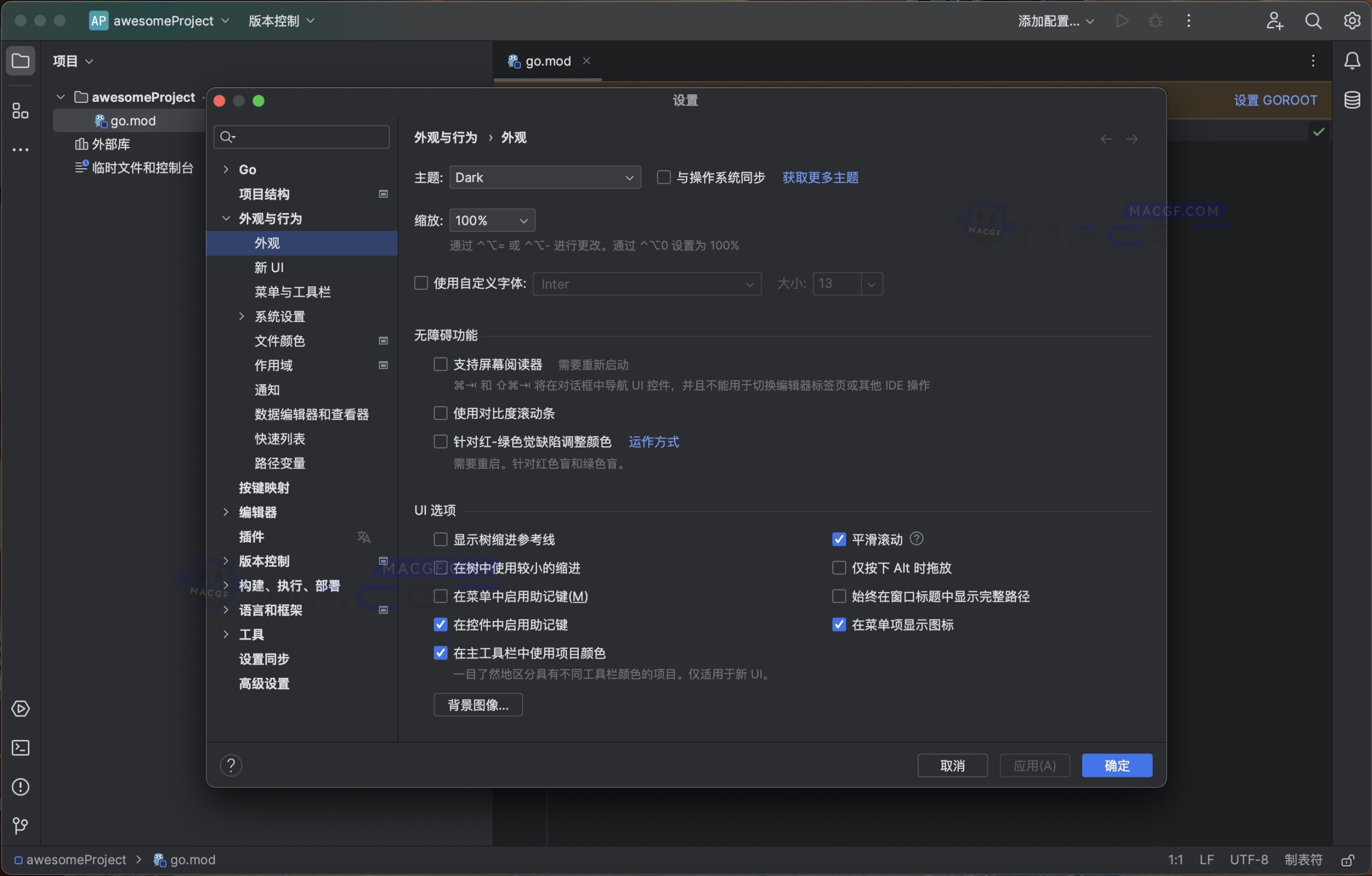Open the 获取更多主题 link
Viewport: 1372px width, 876px height.
820,178
